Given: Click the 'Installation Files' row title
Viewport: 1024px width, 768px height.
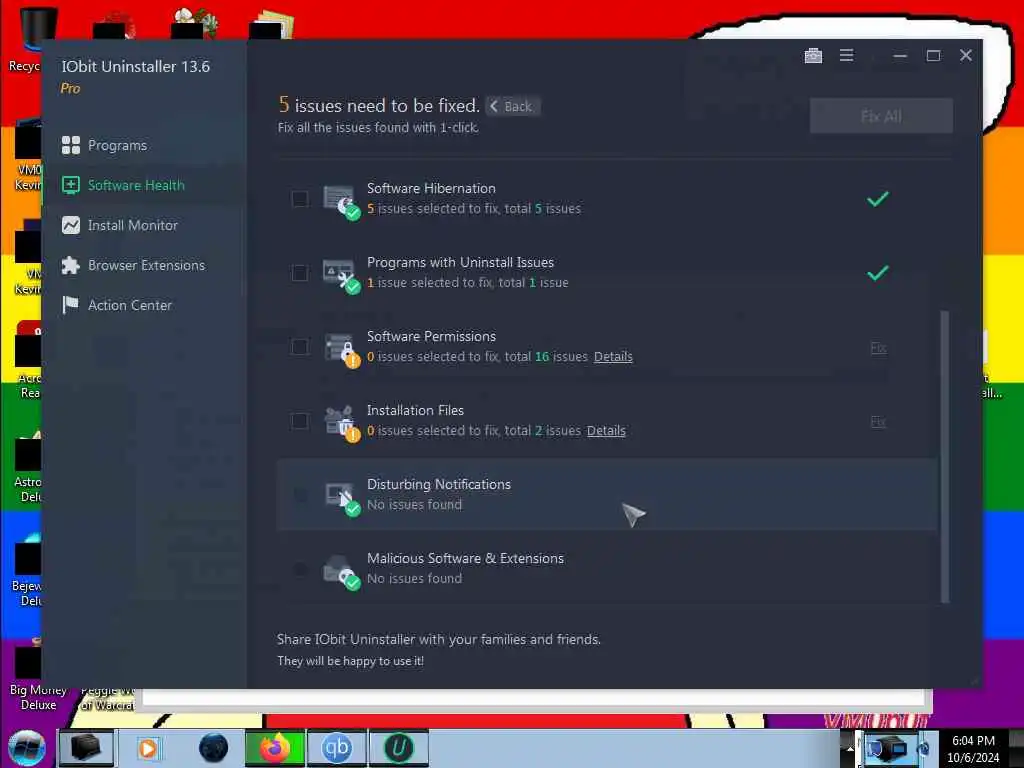Looking at the screenshot, I should click(415, 410).
